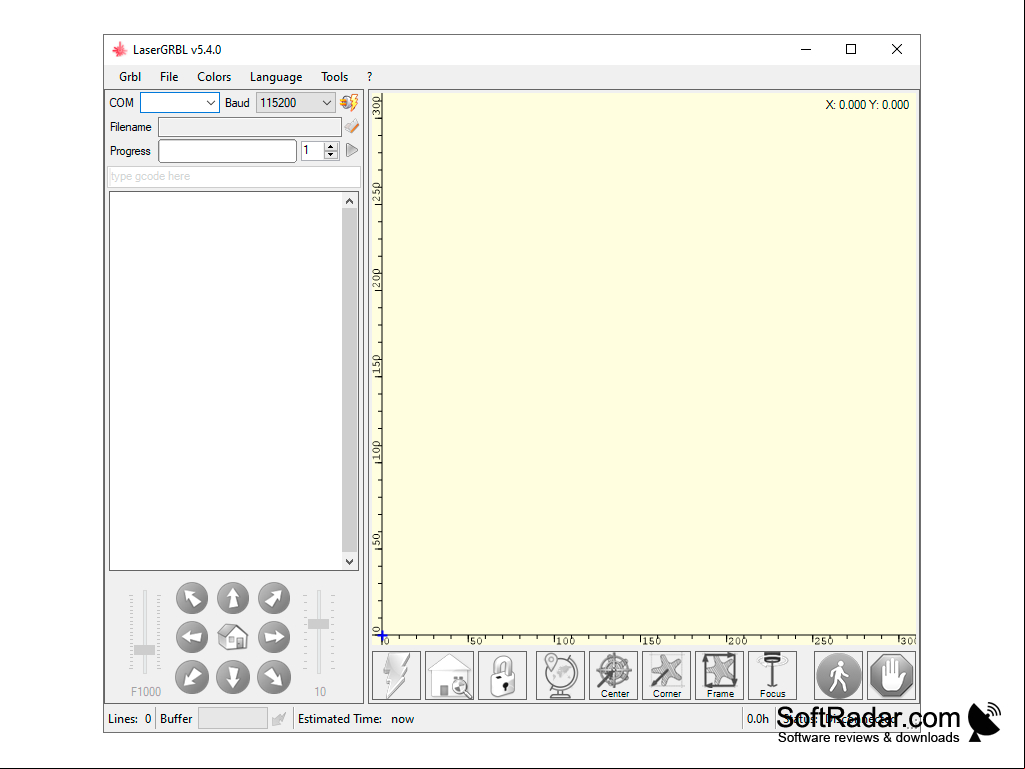Click the log scroll down arrow
Viewport: 1025px width, 769px height.
click(x=350, y=561)
